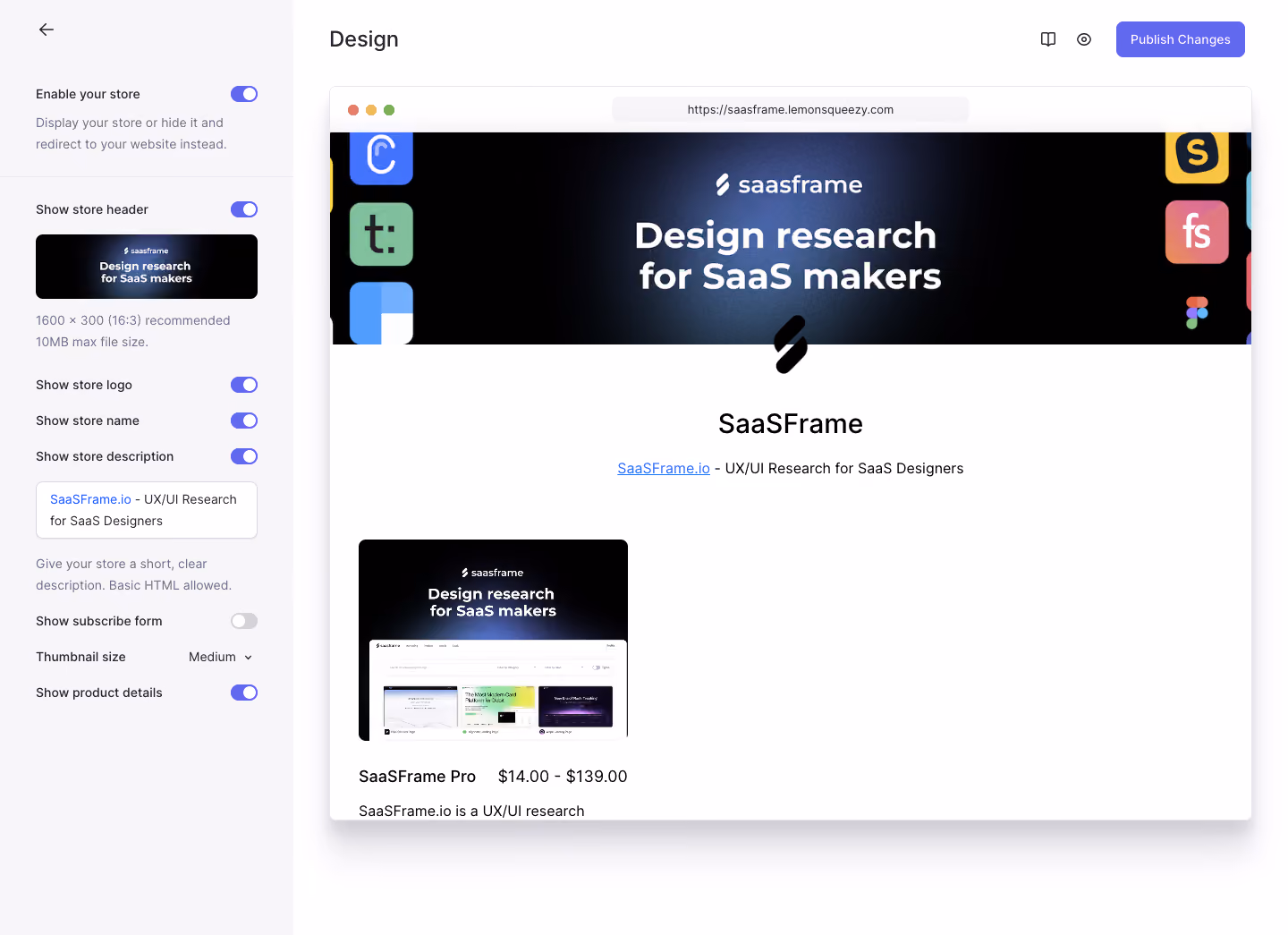Open the documentation book icon

[1048, 39]
